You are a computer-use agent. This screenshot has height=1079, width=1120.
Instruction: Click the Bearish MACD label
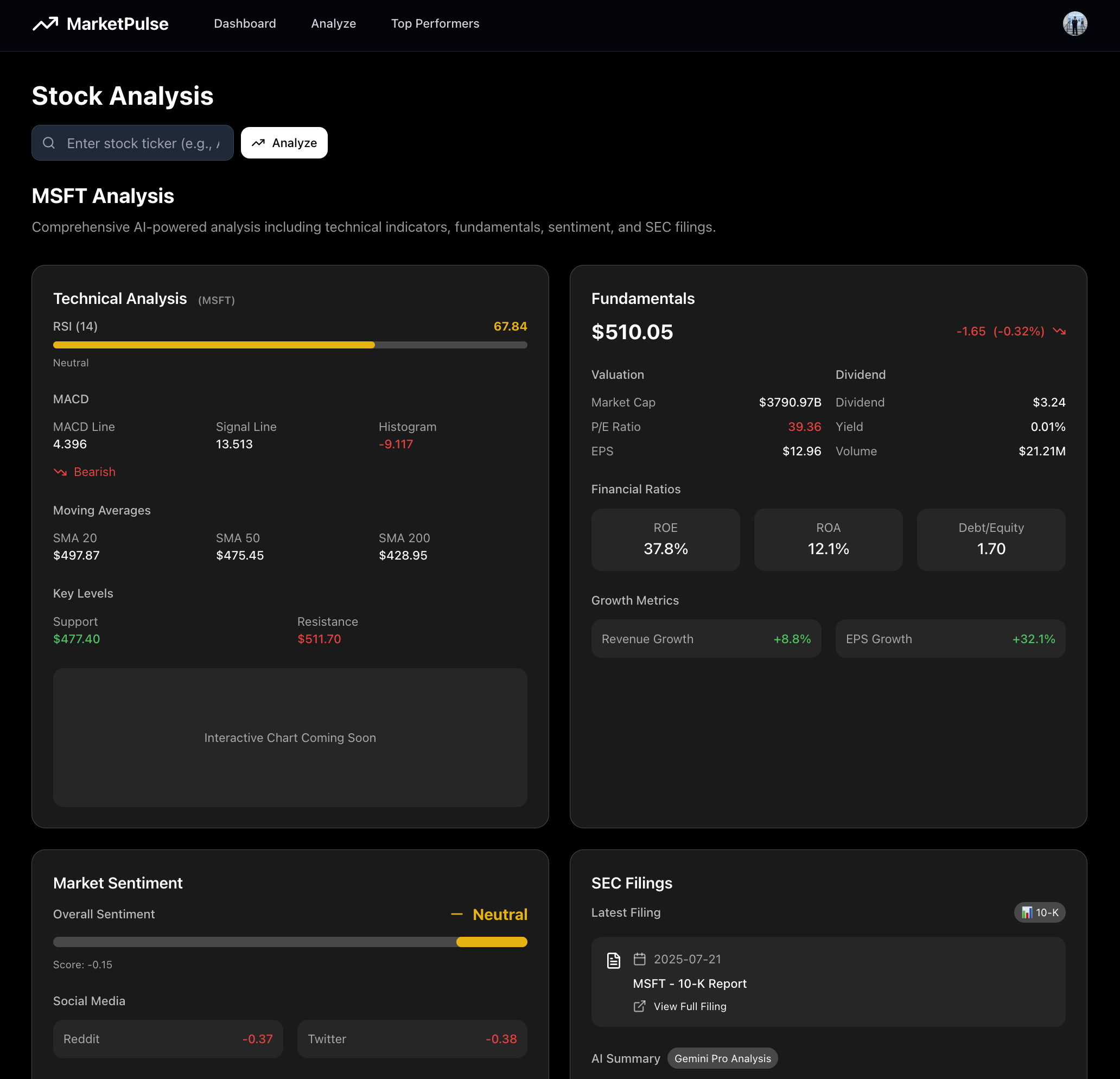[x=95, y=472]
